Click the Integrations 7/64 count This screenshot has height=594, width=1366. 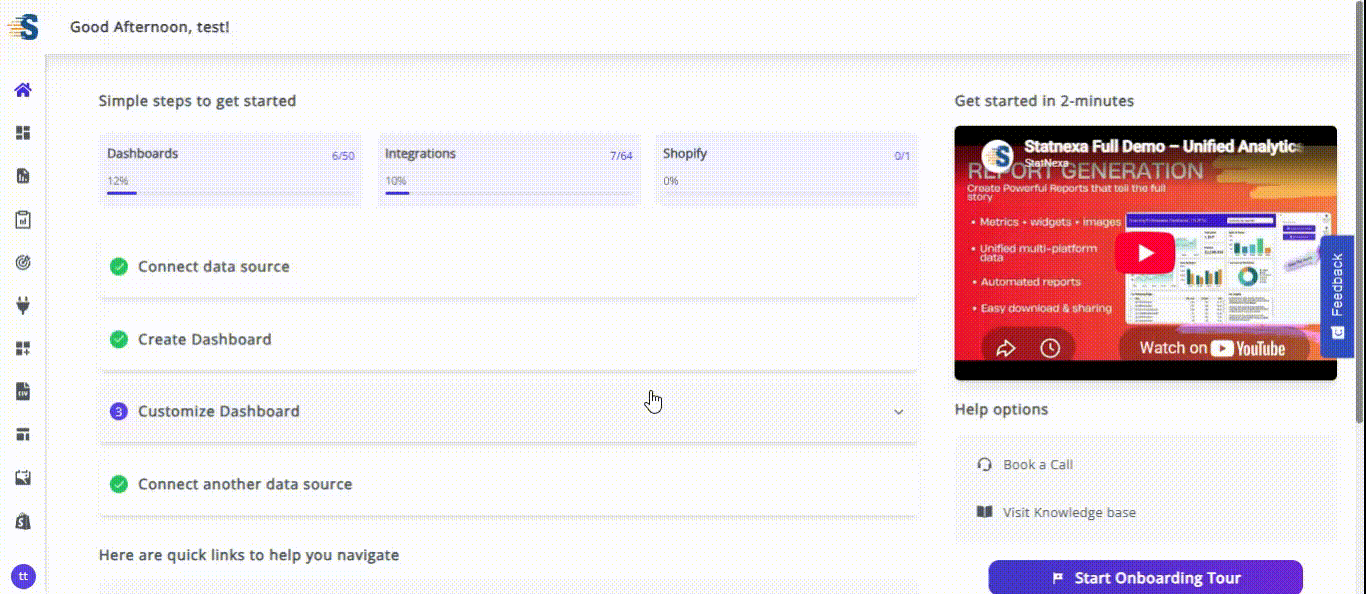(621, 156)
